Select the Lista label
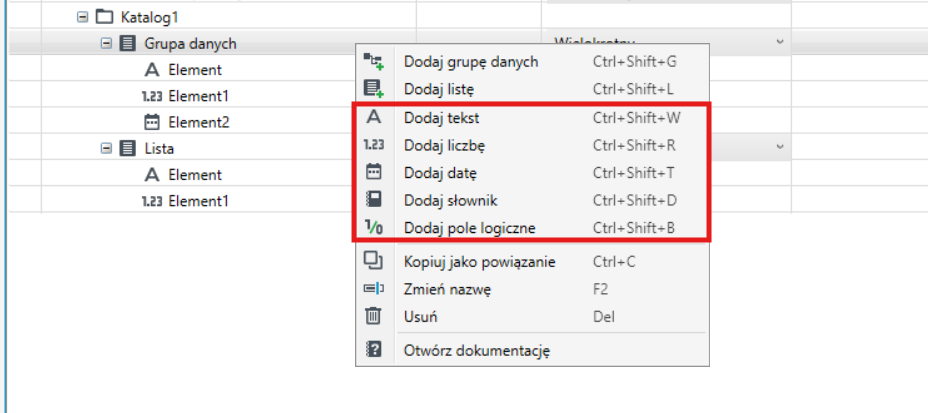928x413 pixels. point(159,148)
